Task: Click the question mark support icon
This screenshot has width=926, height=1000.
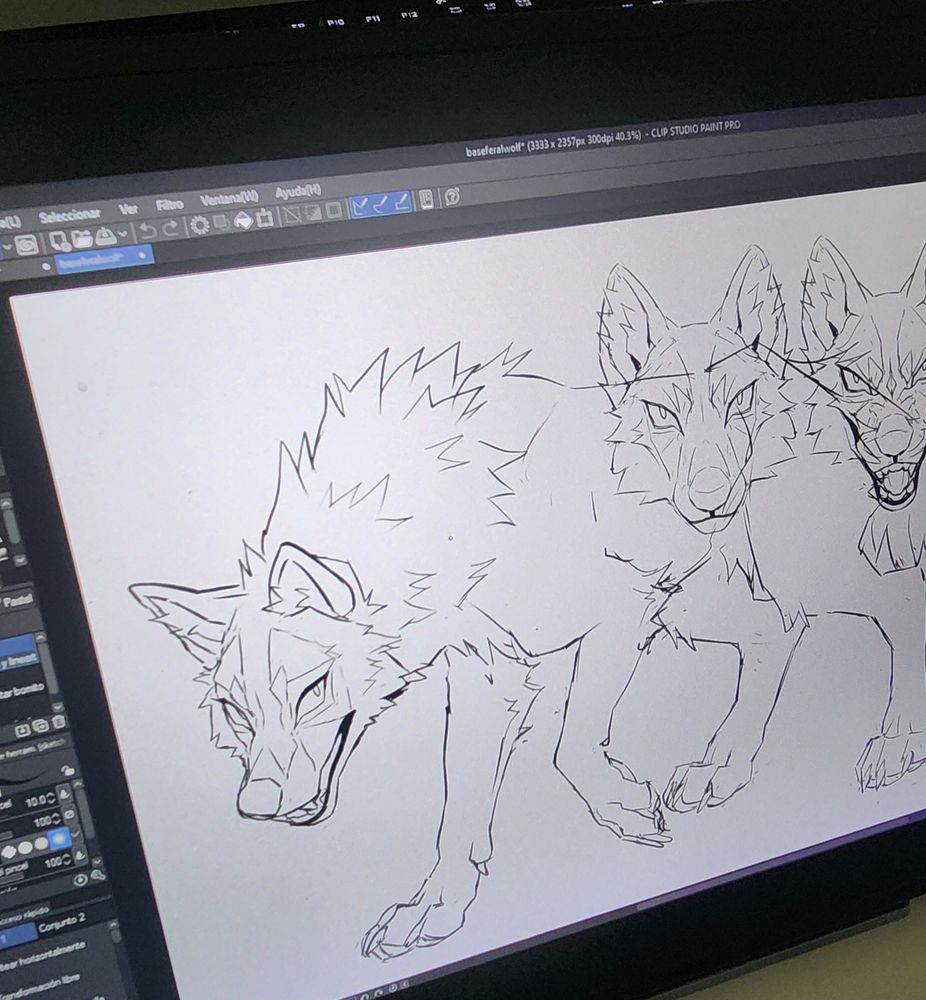Action: point(452,196)
